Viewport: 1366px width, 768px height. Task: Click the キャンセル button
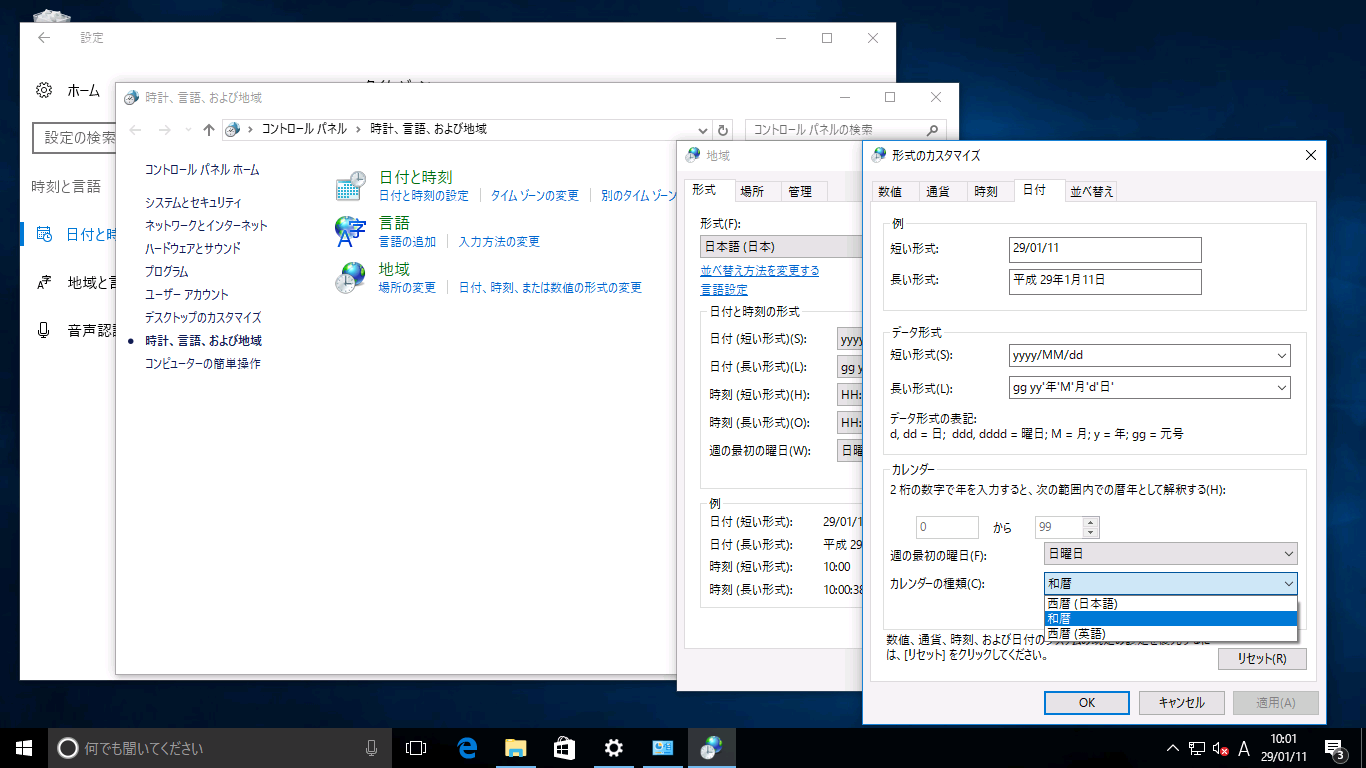[1182, 703]
